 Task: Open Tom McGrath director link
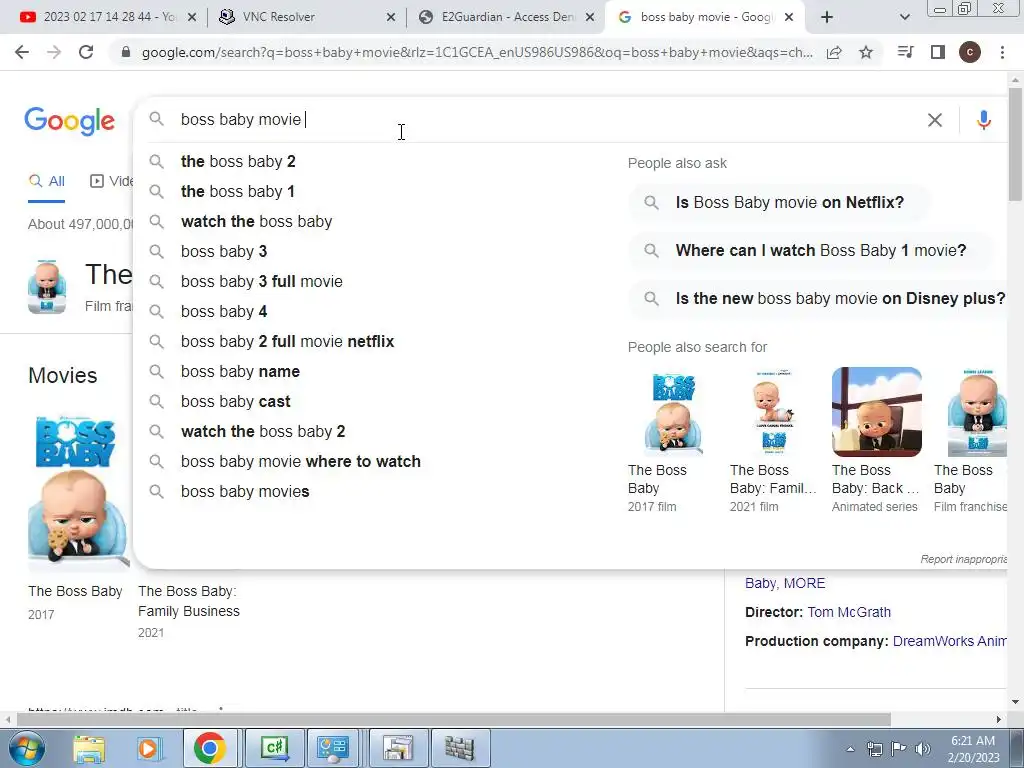coord(849,613)
